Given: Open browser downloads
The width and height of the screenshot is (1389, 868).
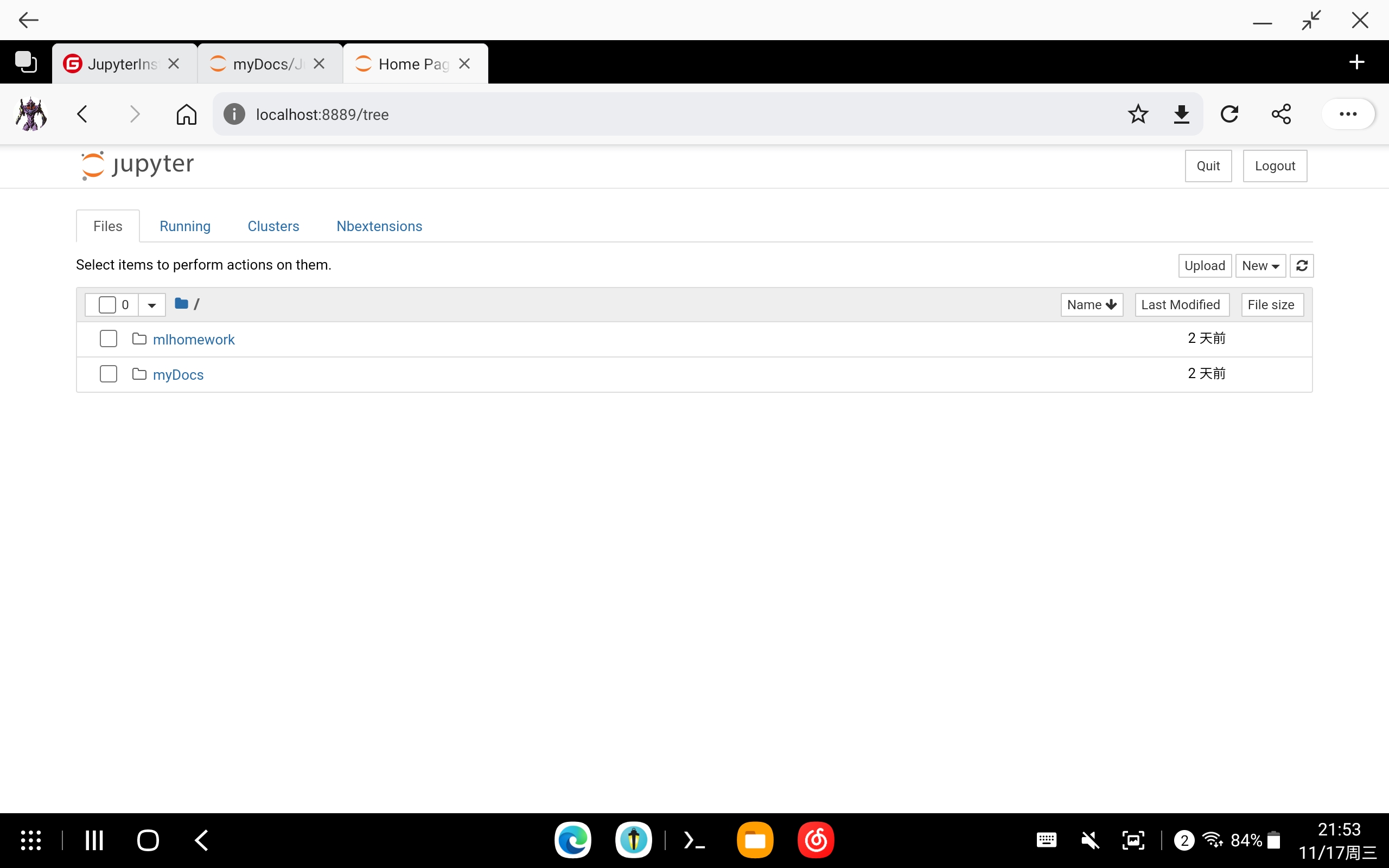Looking at the screenshot, I should pos(1182,114).
